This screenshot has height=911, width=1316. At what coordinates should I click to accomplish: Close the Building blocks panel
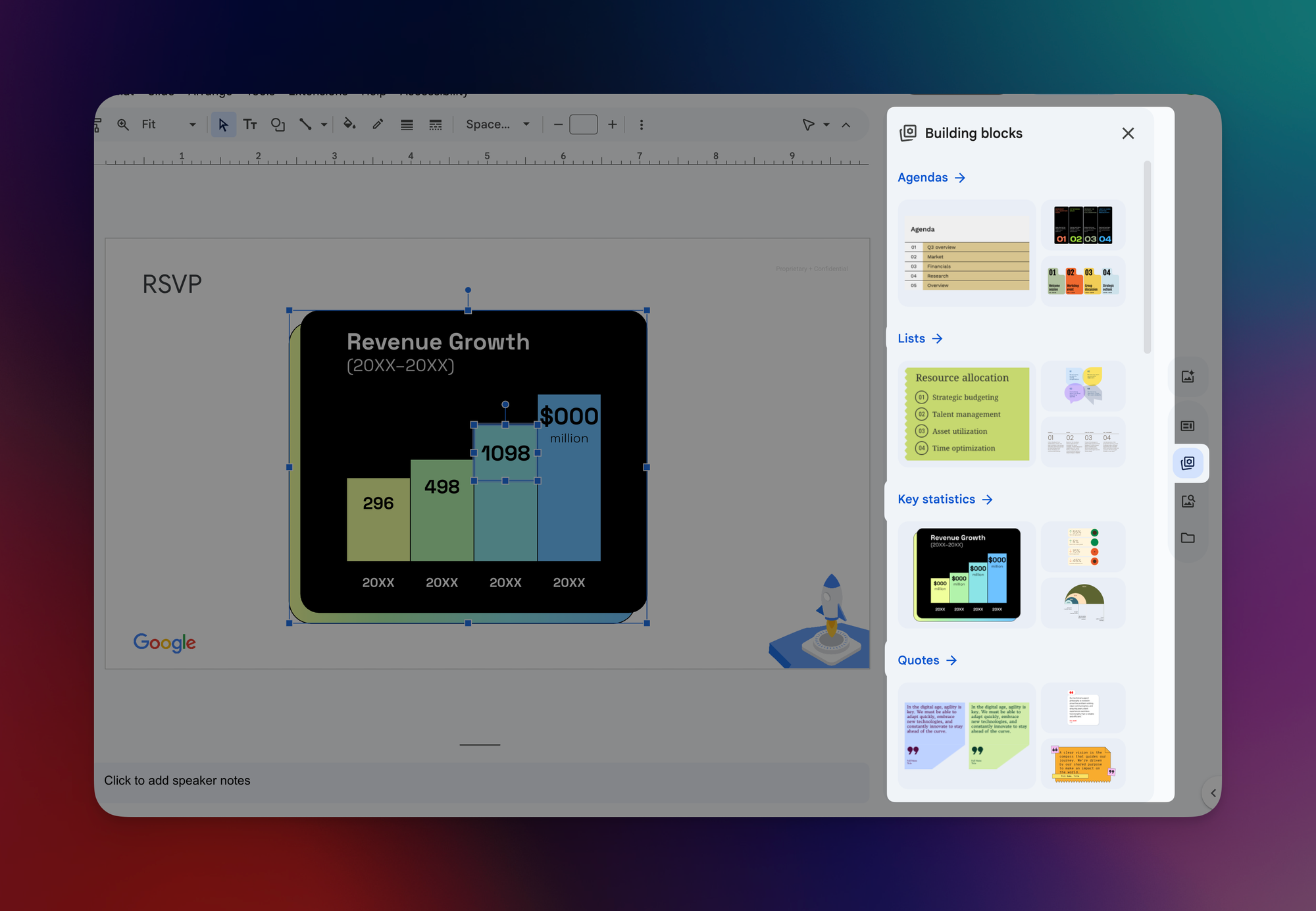(x=1128, y=134)
